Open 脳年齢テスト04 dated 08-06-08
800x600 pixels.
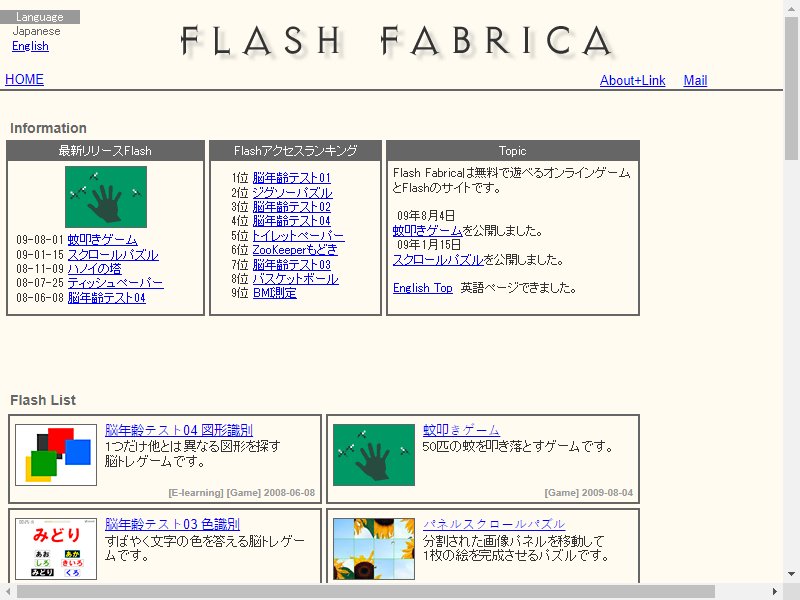(106, 297)
